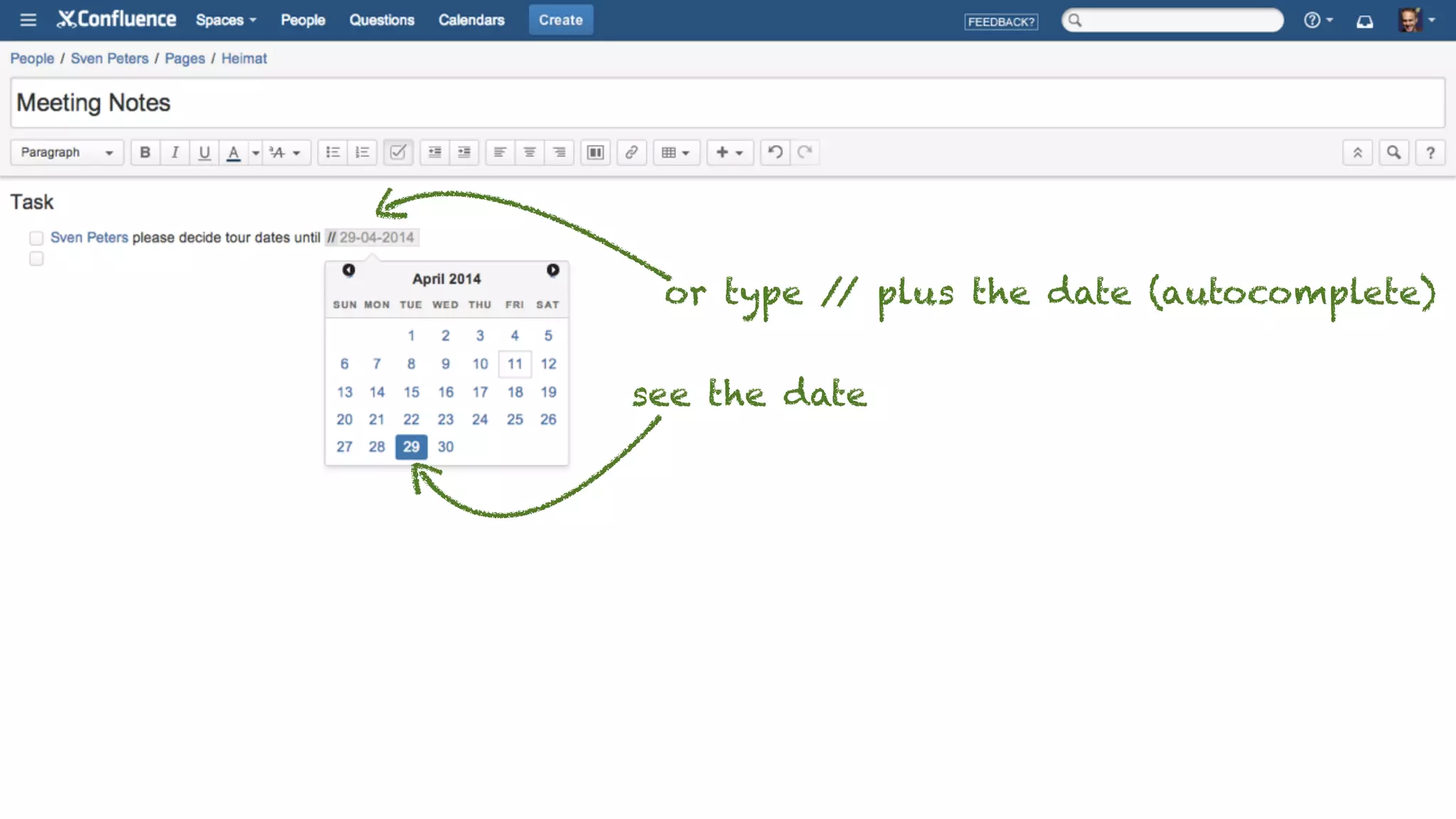Check the empty second task checkbox
Viewport: 1456px width, 819px height.
36,259
